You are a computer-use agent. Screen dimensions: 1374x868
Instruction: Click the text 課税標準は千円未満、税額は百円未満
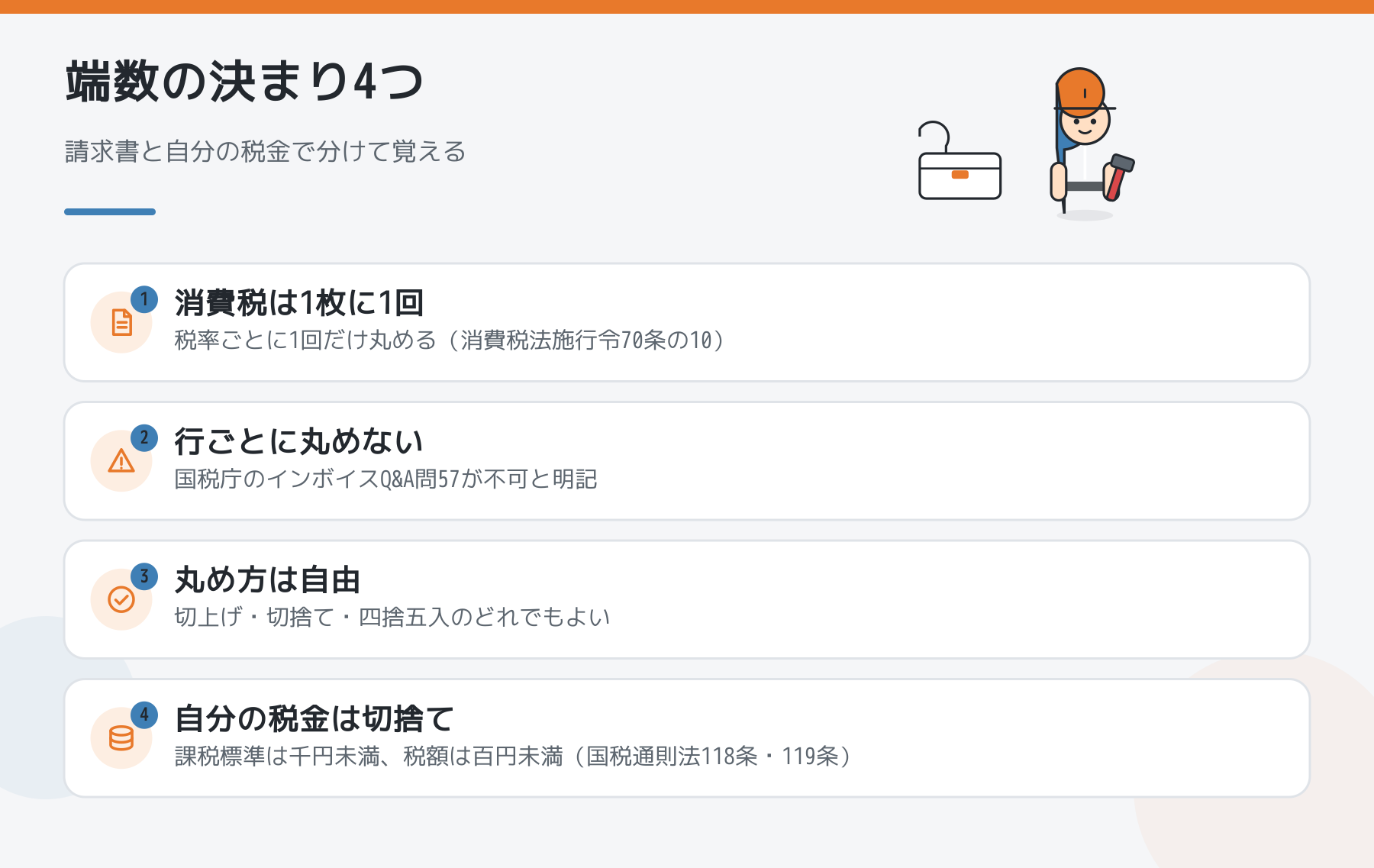click(x=369, y=756)
